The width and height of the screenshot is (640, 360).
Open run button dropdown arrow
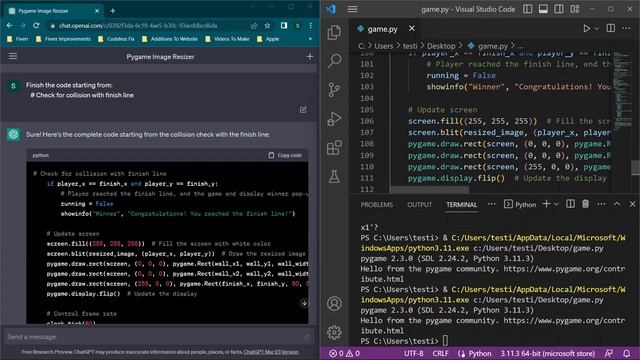[596, 29]
